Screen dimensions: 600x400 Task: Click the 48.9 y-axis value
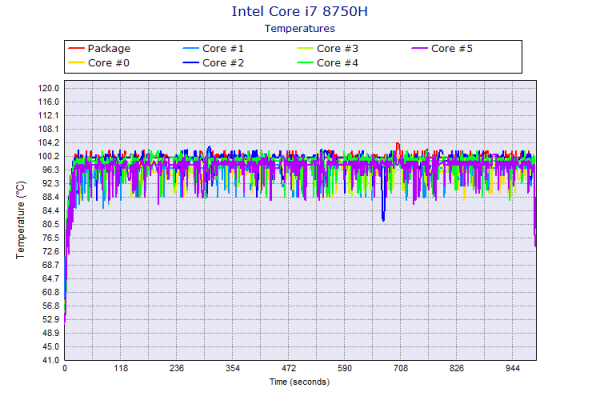click(x=51, y=333)
